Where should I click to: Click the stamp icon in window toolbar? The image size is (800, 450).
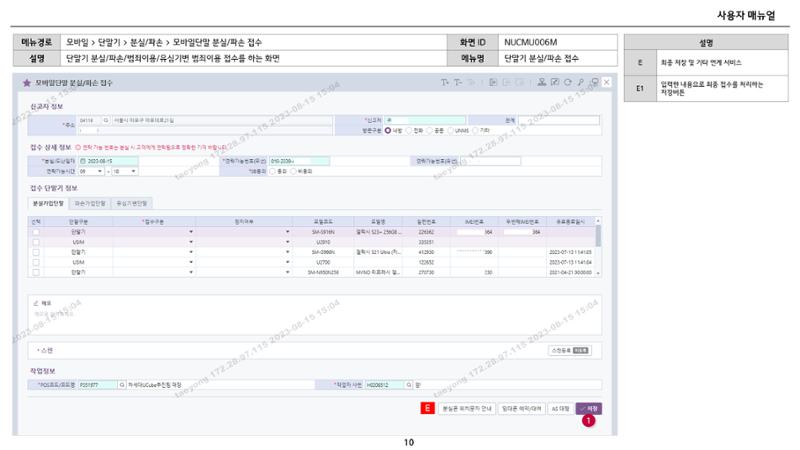coord(542,82)
